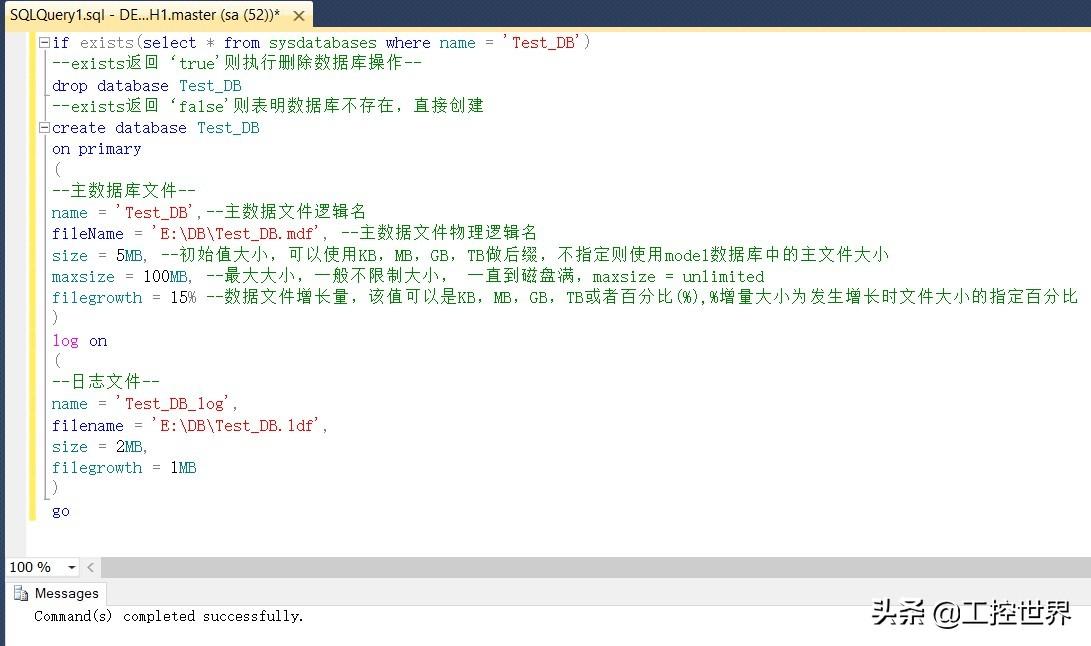Click the 'filegrowth = 1MB' line
This screenshot has height=646, width=1091.
click(x=124, y=468)
